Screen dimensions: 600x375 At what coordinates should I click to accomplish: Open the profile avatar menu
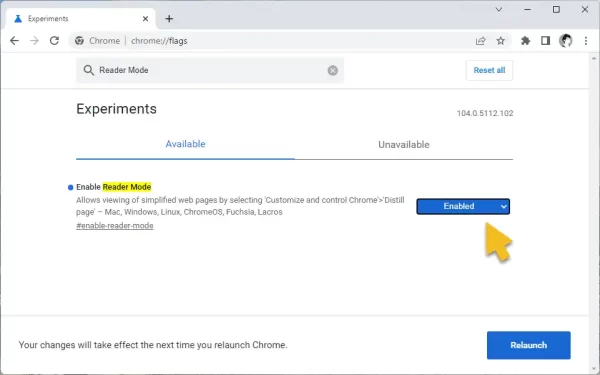point(566,41)
